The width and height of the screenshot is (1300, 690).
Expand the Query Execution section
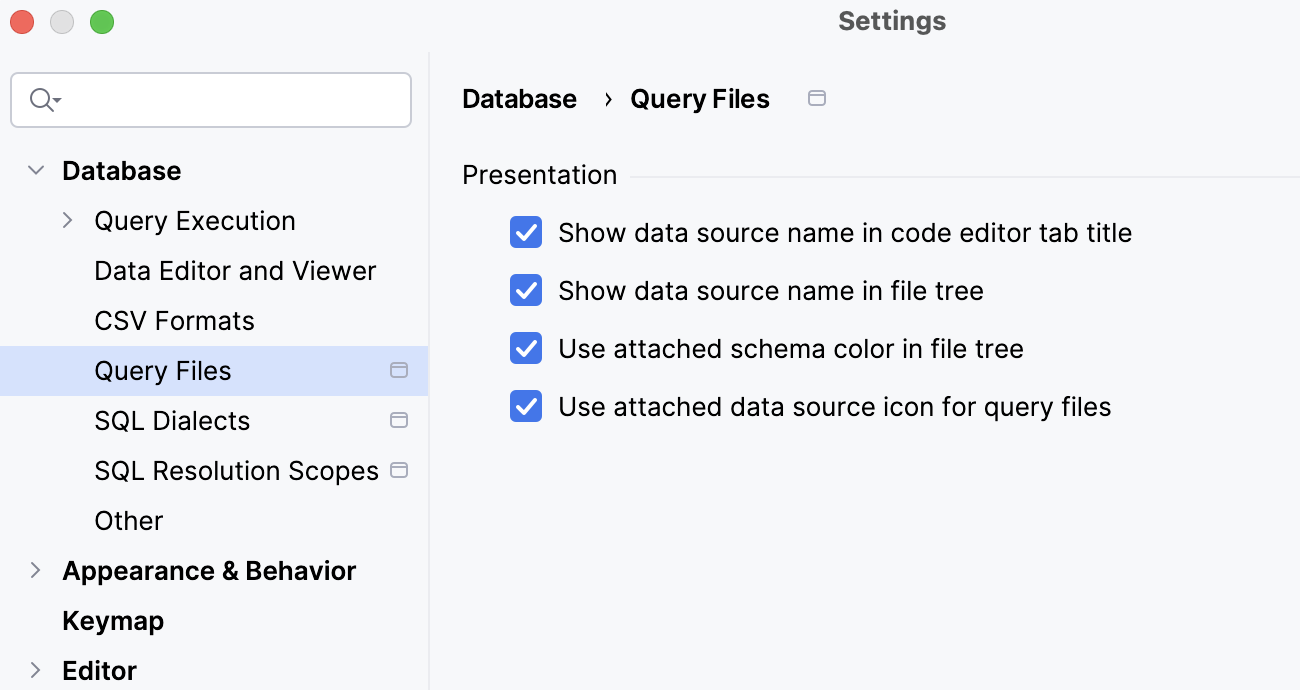point(68,220)
